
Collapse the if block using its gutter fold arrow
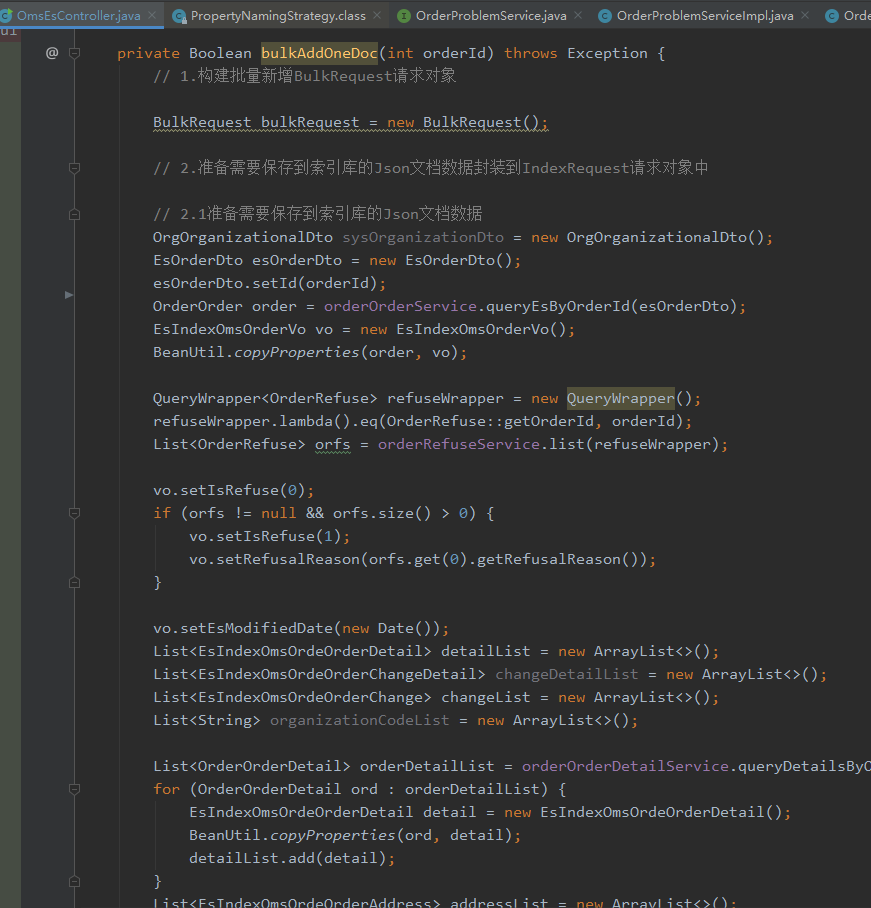[72, 511]
